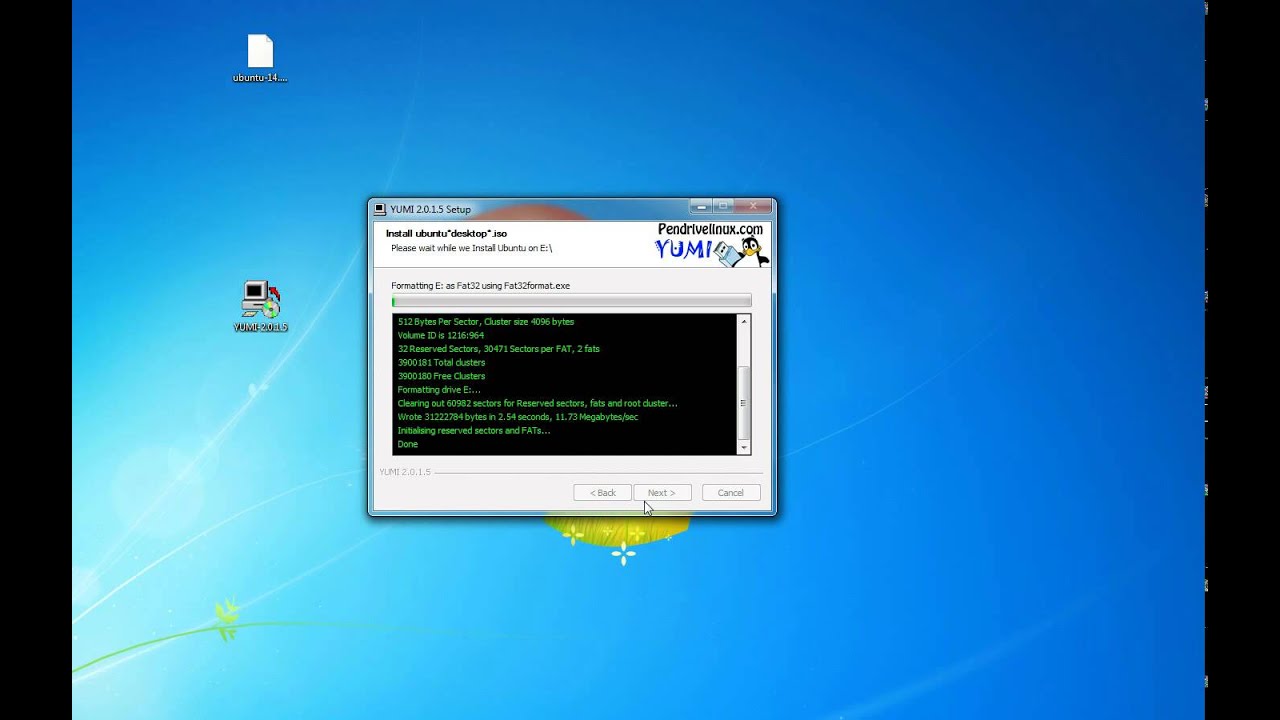Click the log scrollbar thumb

[x=743, y=402]
